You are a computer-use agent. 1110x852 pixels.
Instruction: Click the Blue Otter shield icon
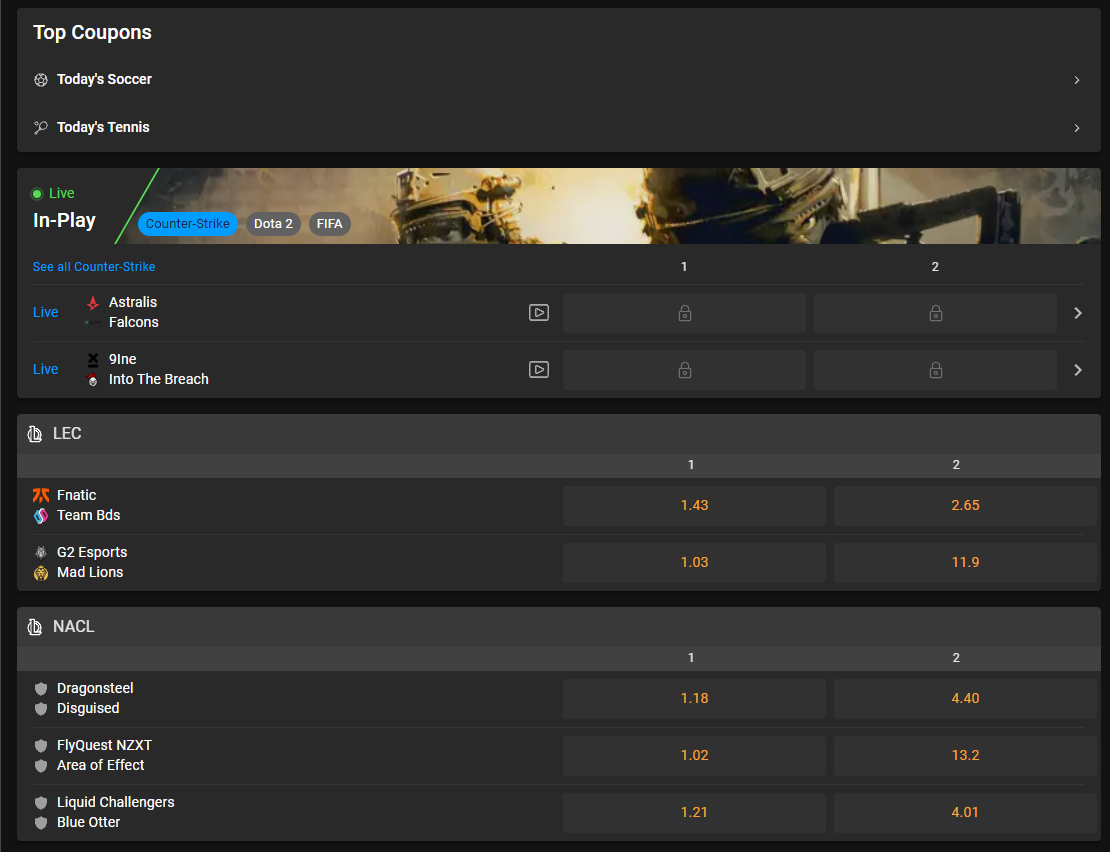pos(41,823)
